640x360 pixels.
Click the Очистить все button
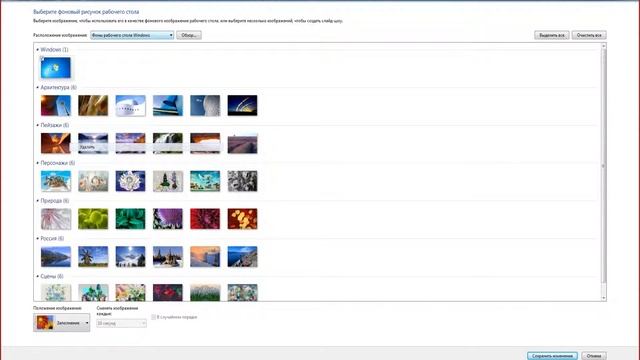tap(589, 35)
